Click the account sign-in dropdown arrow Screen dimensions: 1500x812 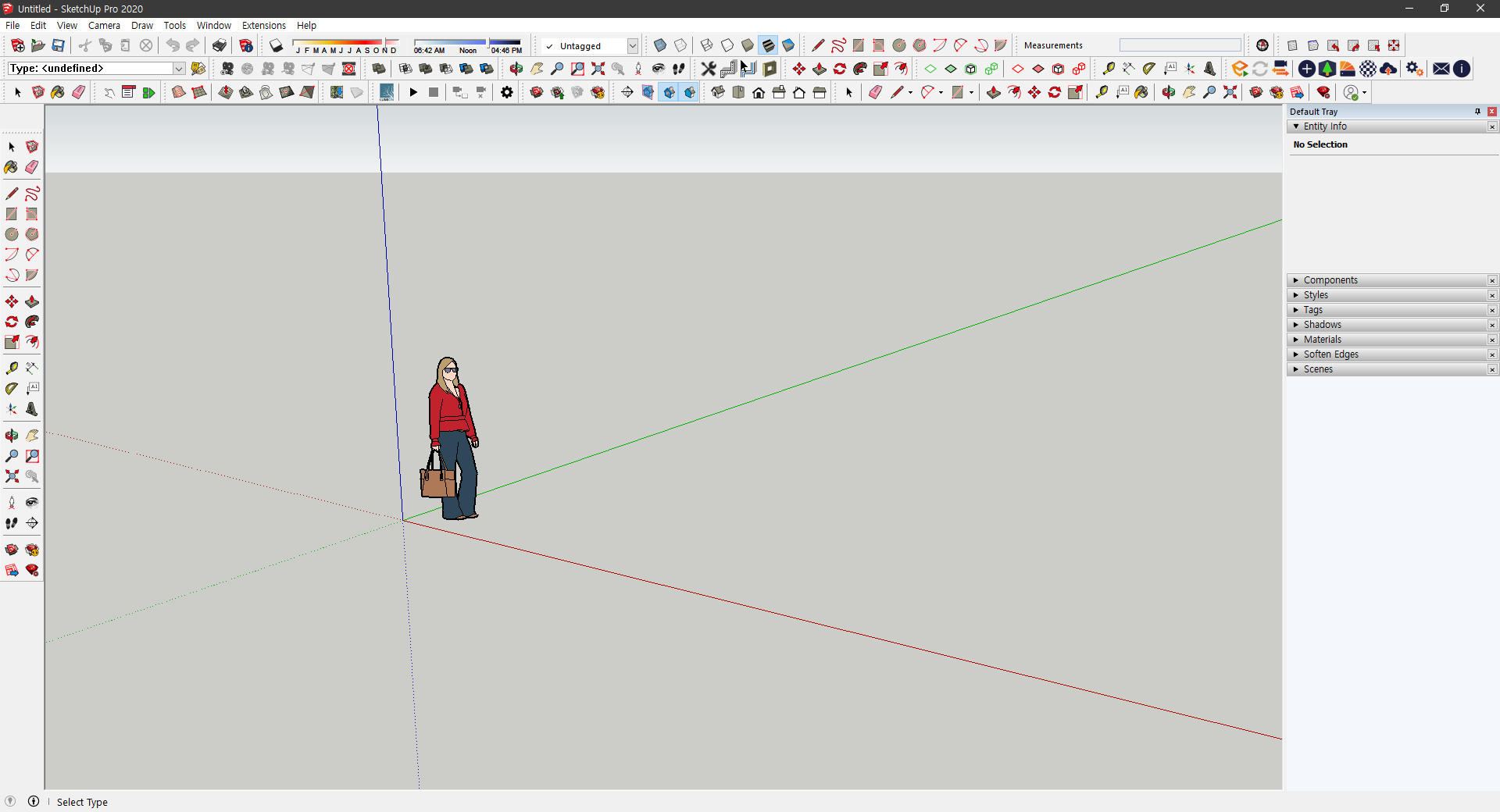pyautogui.click(x=1365, y=93)
